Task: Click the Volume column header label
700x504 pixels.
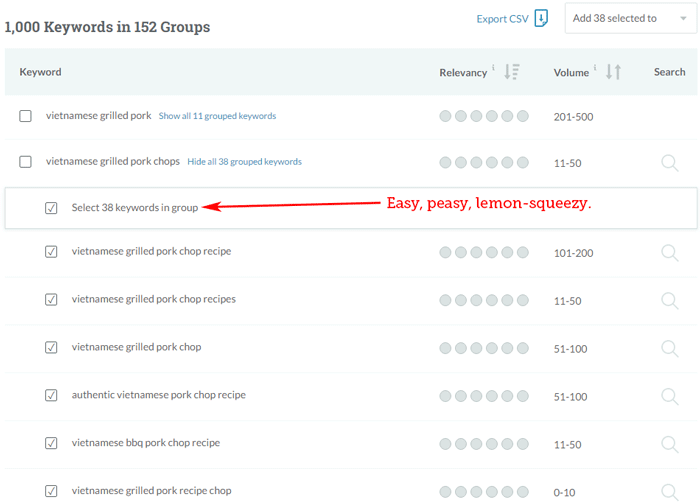Action: 571,72
